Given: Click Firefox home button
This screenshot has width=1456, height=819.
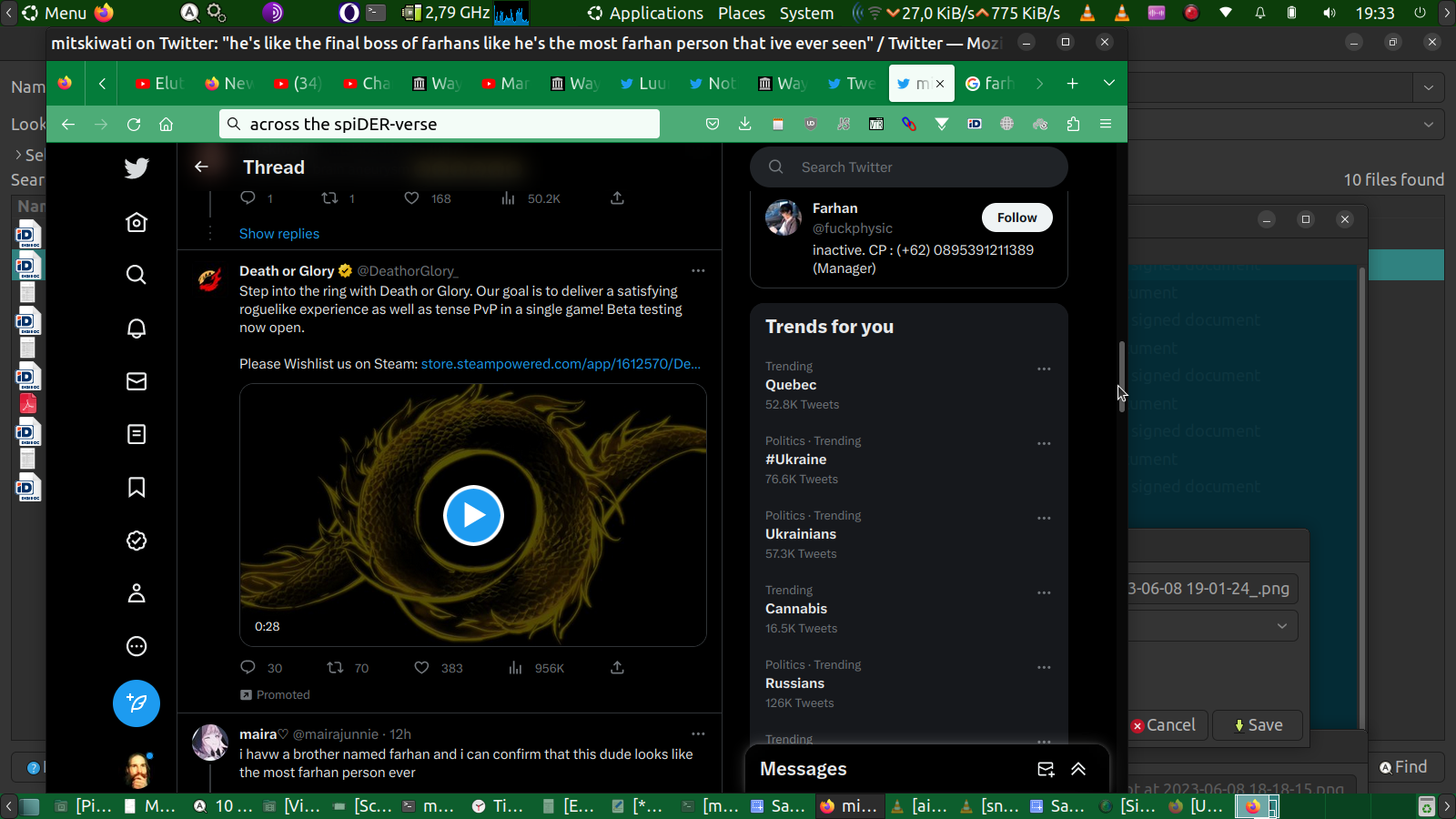Looking at the screenshot, I should 166,124.
